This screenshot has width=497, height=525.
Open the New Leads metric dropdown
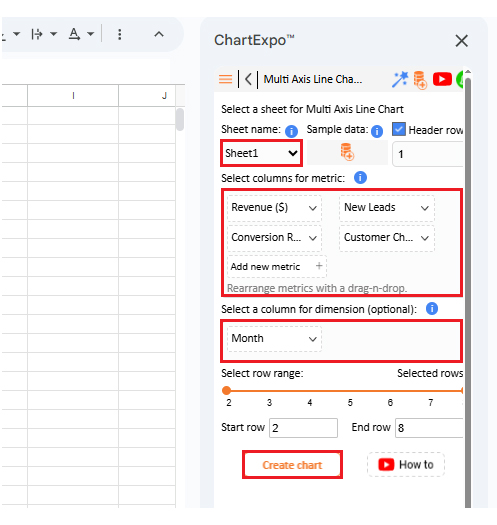[387, 208]
